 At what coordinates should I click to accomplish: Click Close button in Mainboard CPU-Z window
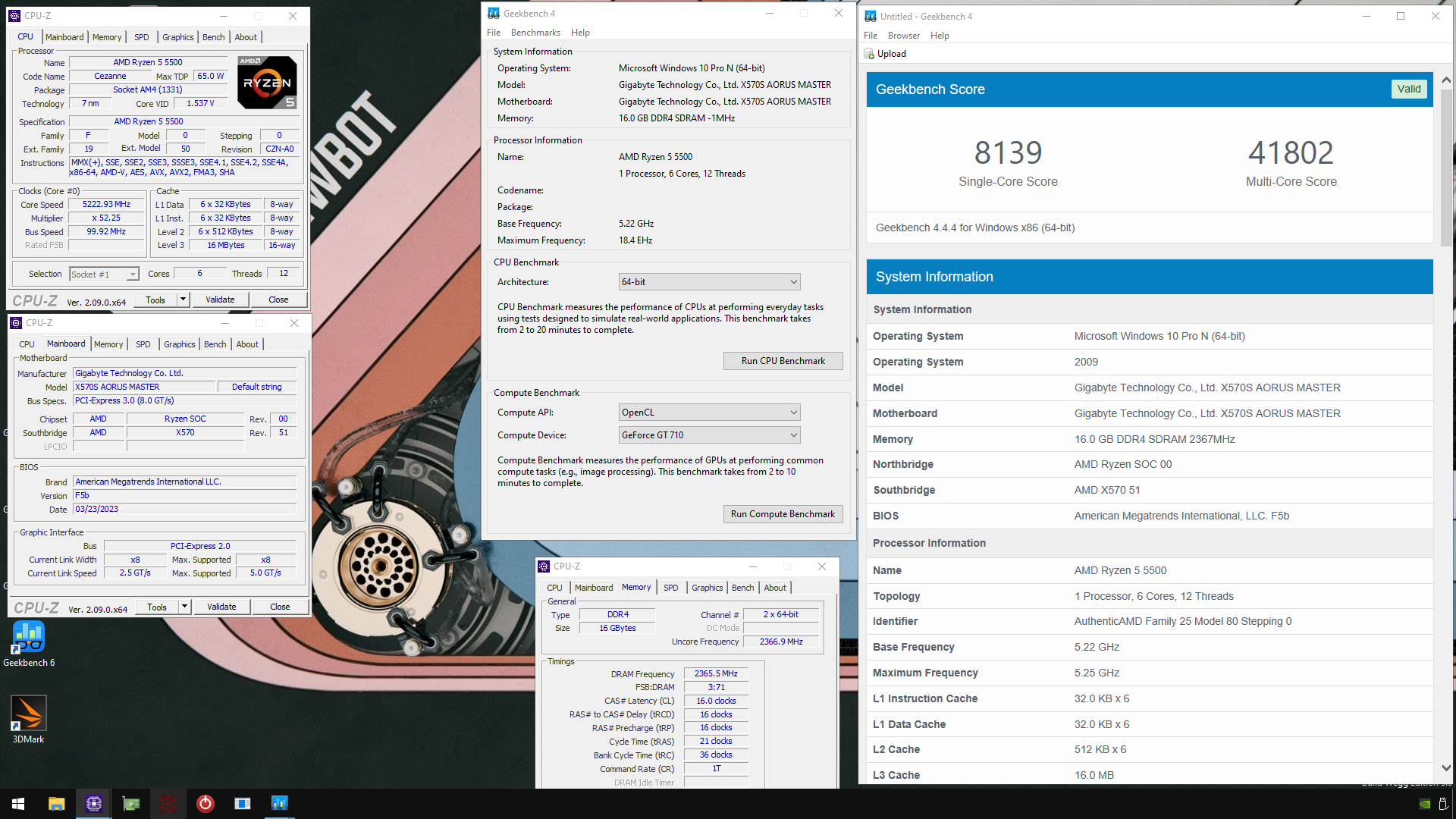(280, 607)
